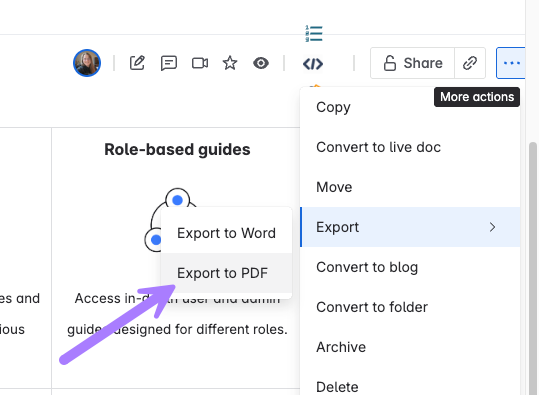Viewport: 539px width, 395px height.
Task: Click the Share button
Action: pyautogui.click(x=412, y=63)
